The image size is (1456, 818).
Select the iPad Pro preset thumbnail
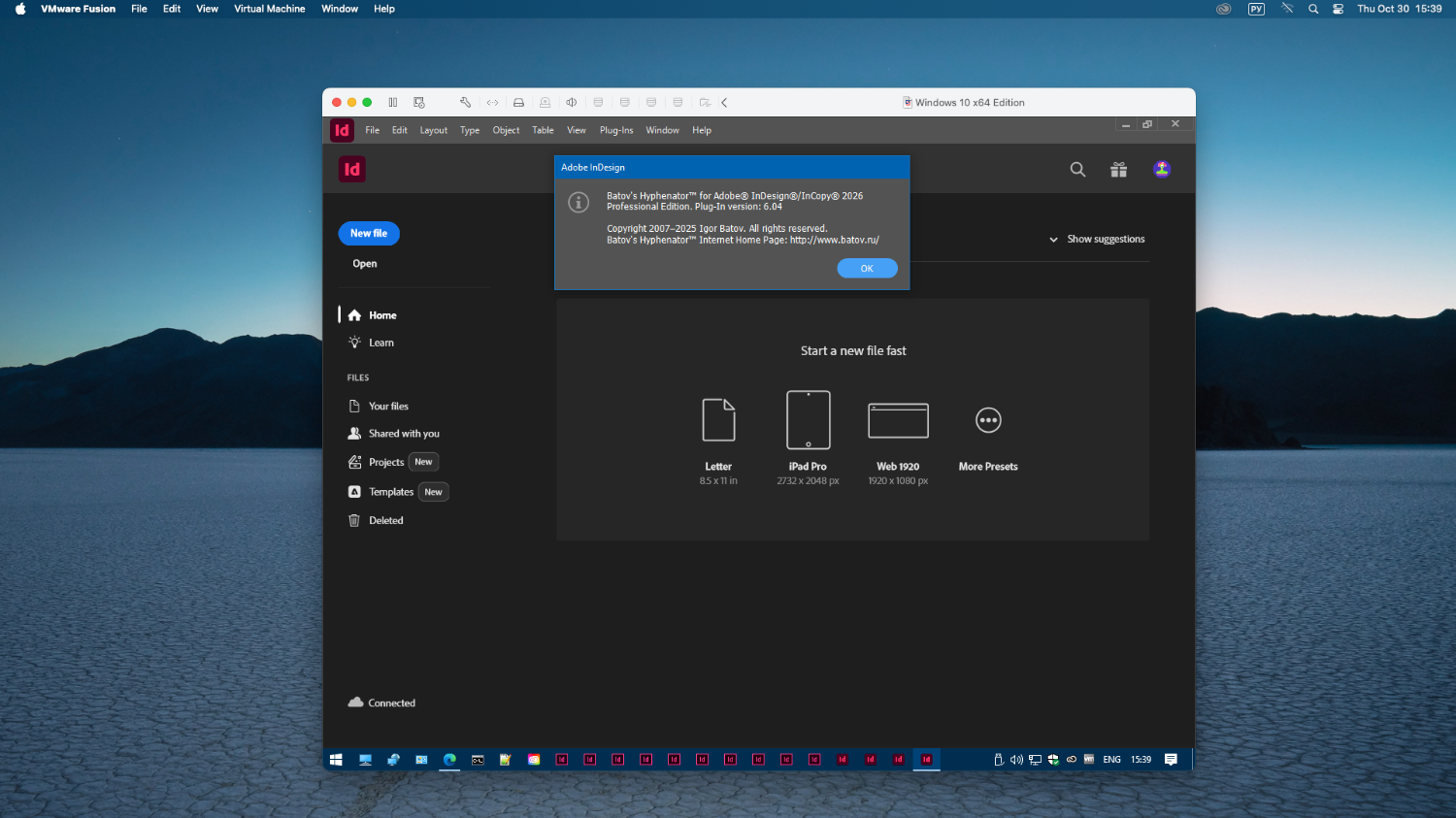808,420
